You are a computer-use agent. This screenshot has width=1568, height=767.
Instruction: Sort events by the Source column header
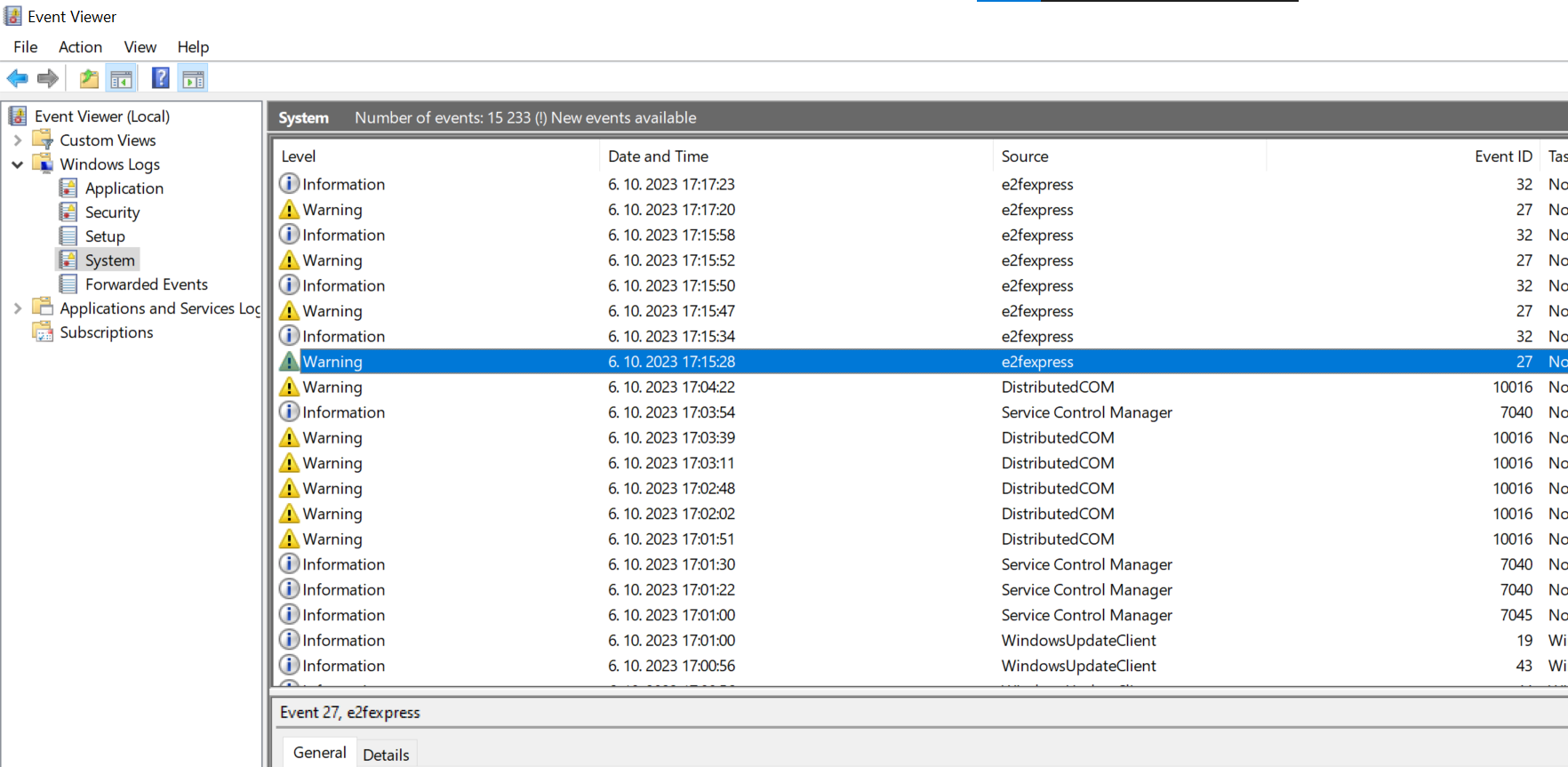(1129, 156)
